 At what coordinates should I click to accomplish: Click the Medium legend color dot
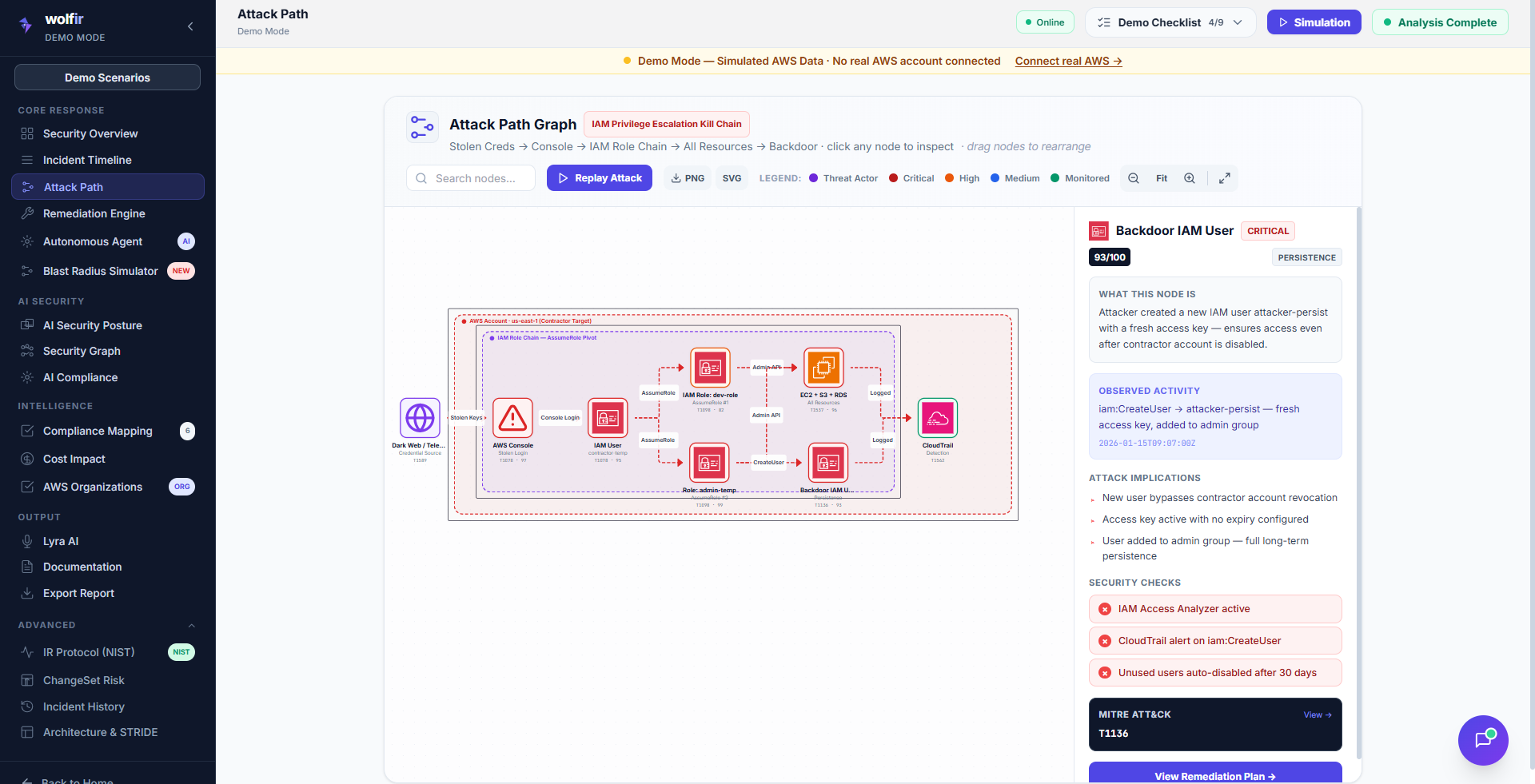click(995, 178)
